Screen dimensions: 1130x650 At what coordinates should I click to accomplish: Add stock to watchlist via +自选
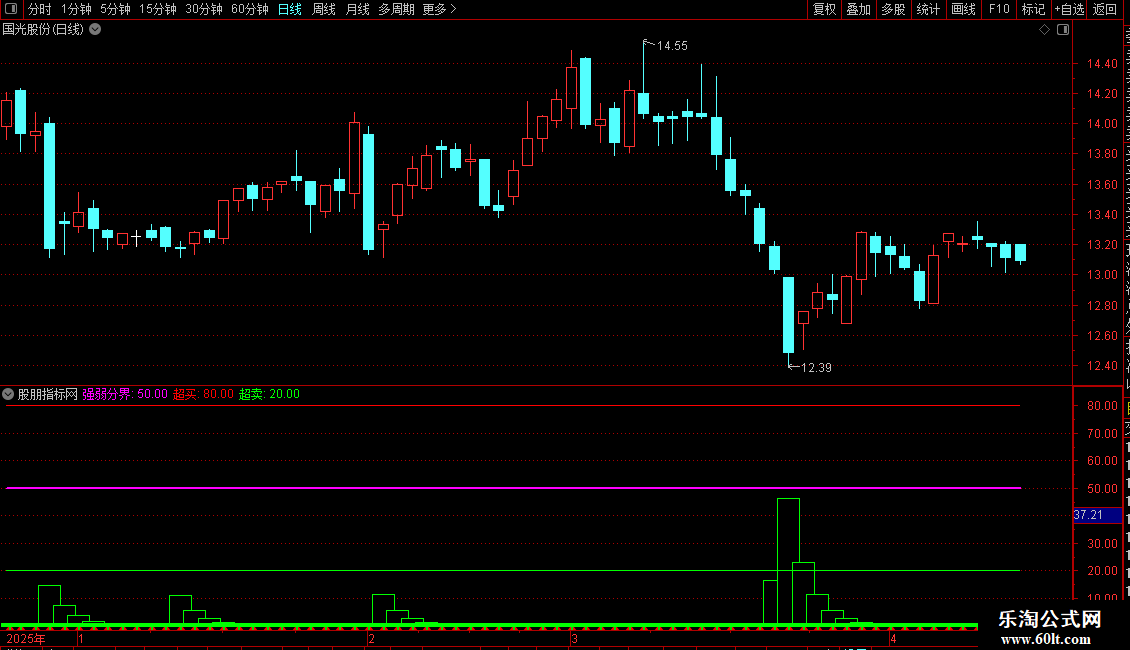pos(1069,9)
